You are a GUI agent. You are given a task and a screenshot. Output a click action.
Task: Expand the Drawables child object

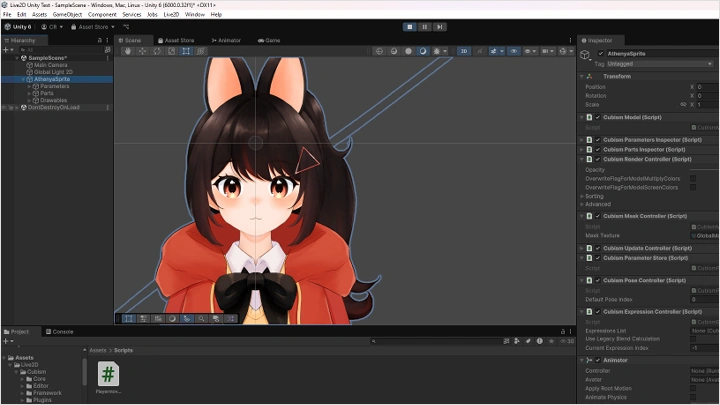tap(29, 100)
